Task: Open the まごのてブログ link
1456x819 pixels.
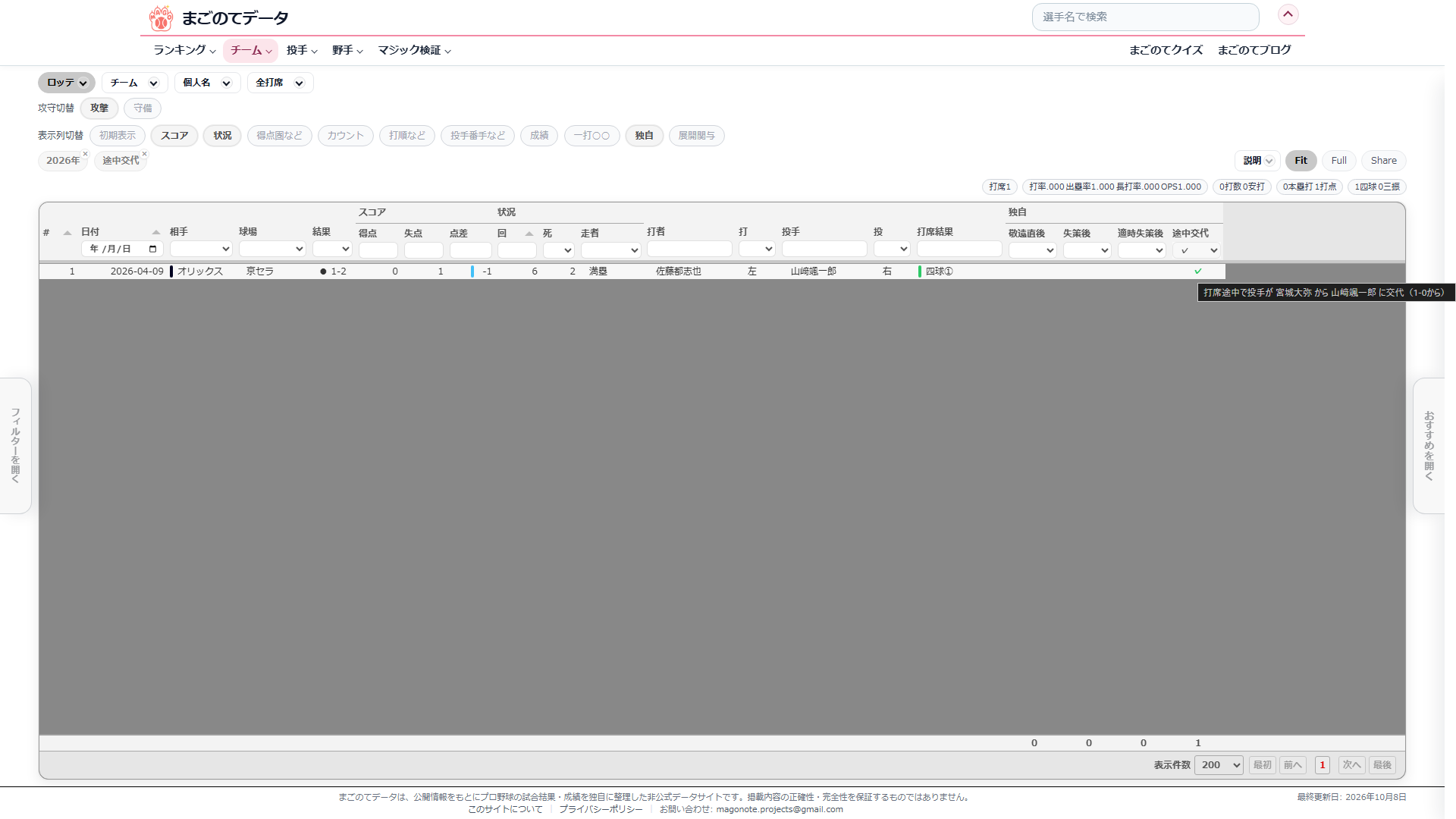Action: tap(1254, 50)
